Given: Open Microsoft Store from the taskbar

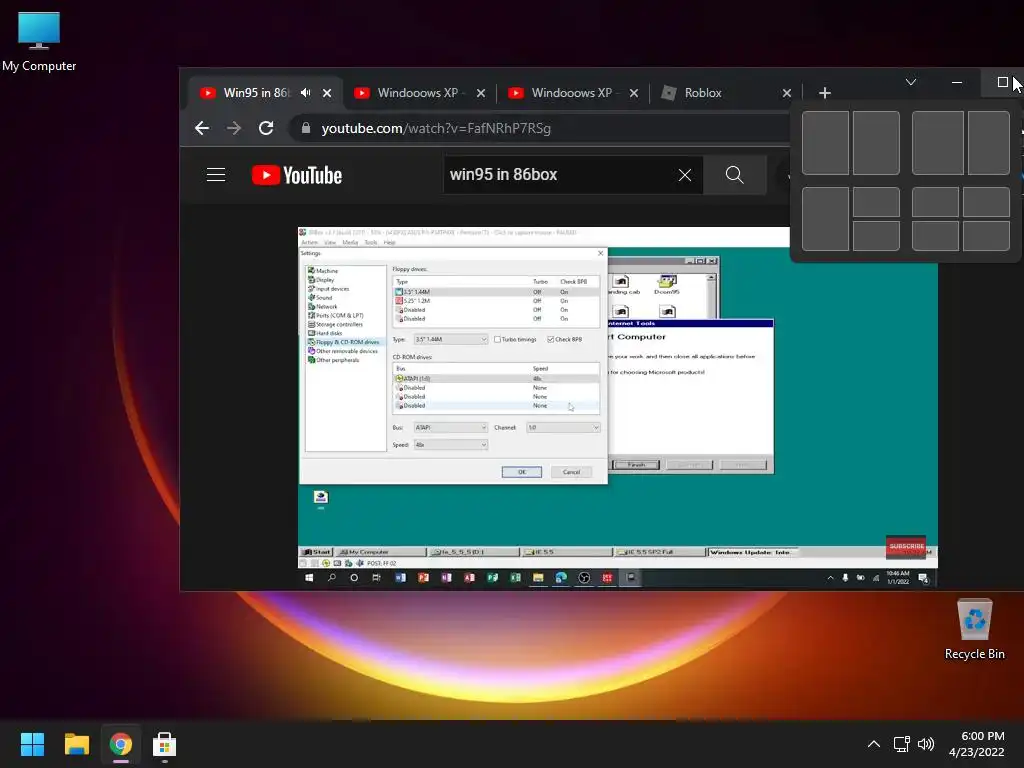Looking at the screenshot, I should coord(164,744).
